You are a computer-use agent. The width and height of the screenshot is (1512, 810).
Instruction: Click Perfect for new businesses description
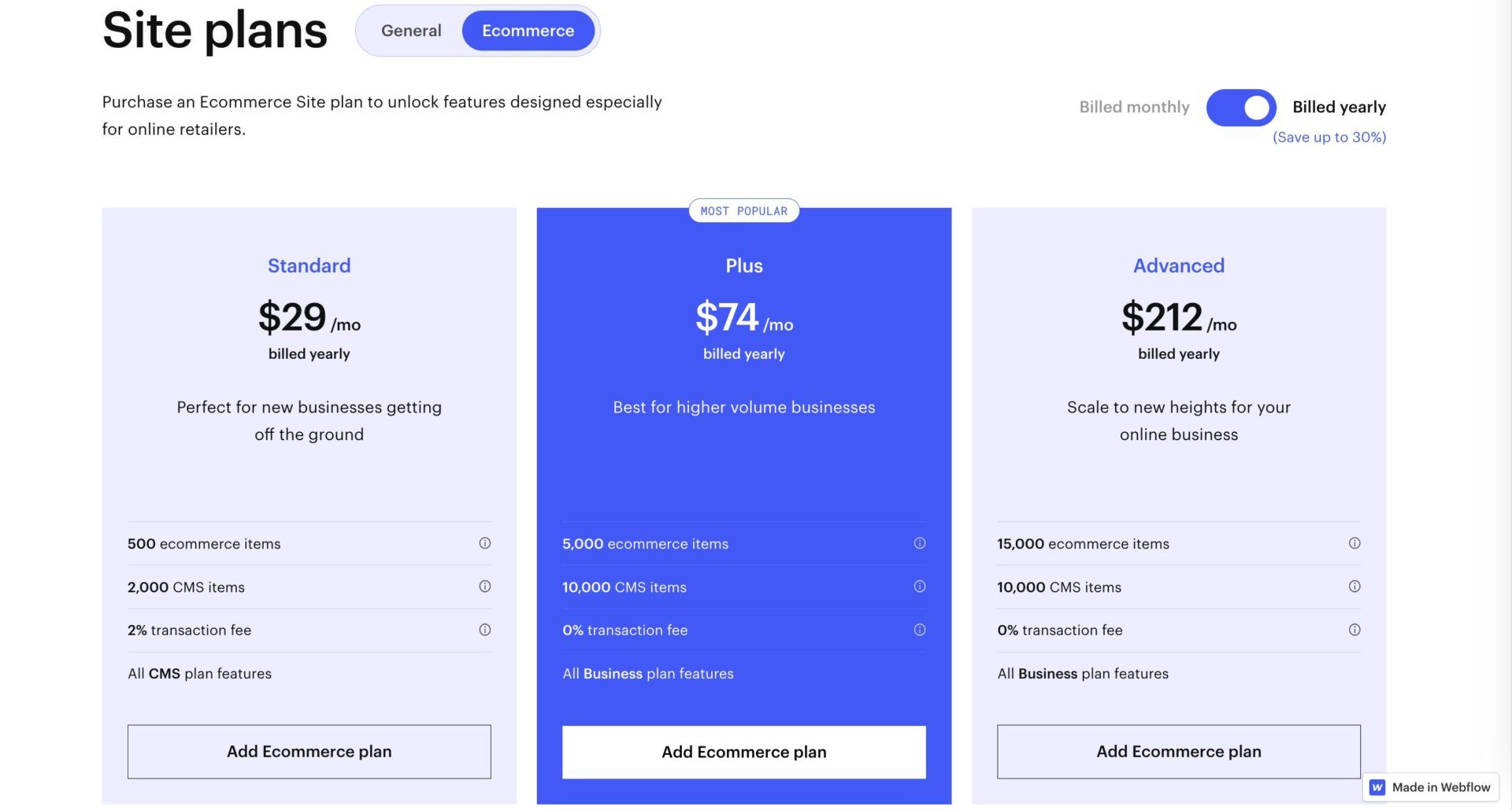(309, 421)
